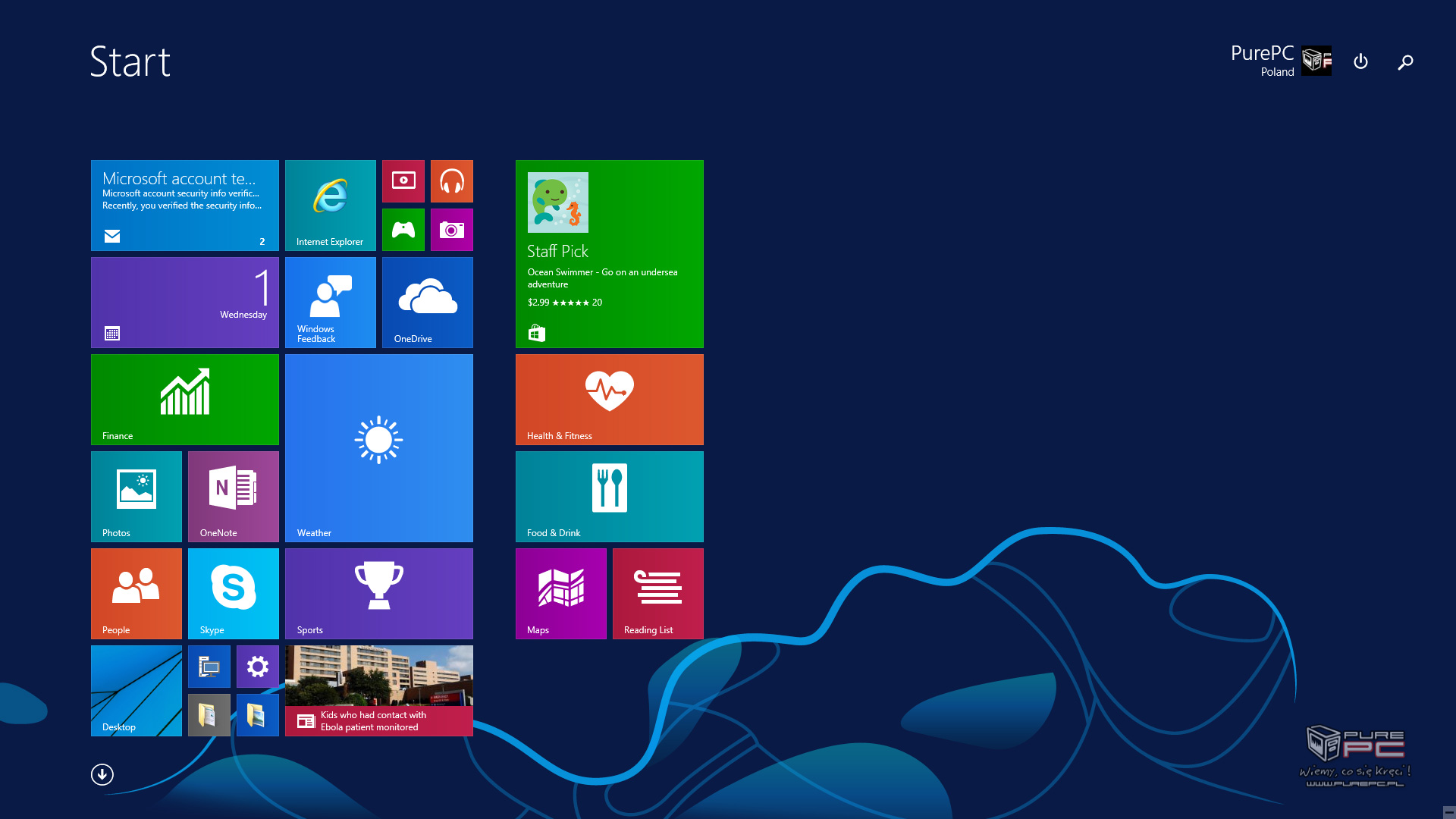Click the "$2.99" price rating line
Screen dimensions: 1456x819
pyautogui.click(x=565, y=303)
